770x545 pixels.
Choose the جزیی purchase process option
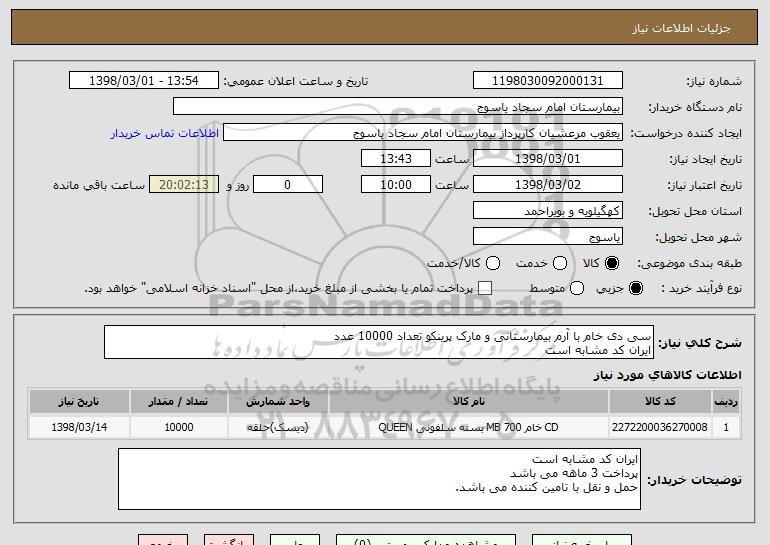pyautogui.click(x=635, y=288)
